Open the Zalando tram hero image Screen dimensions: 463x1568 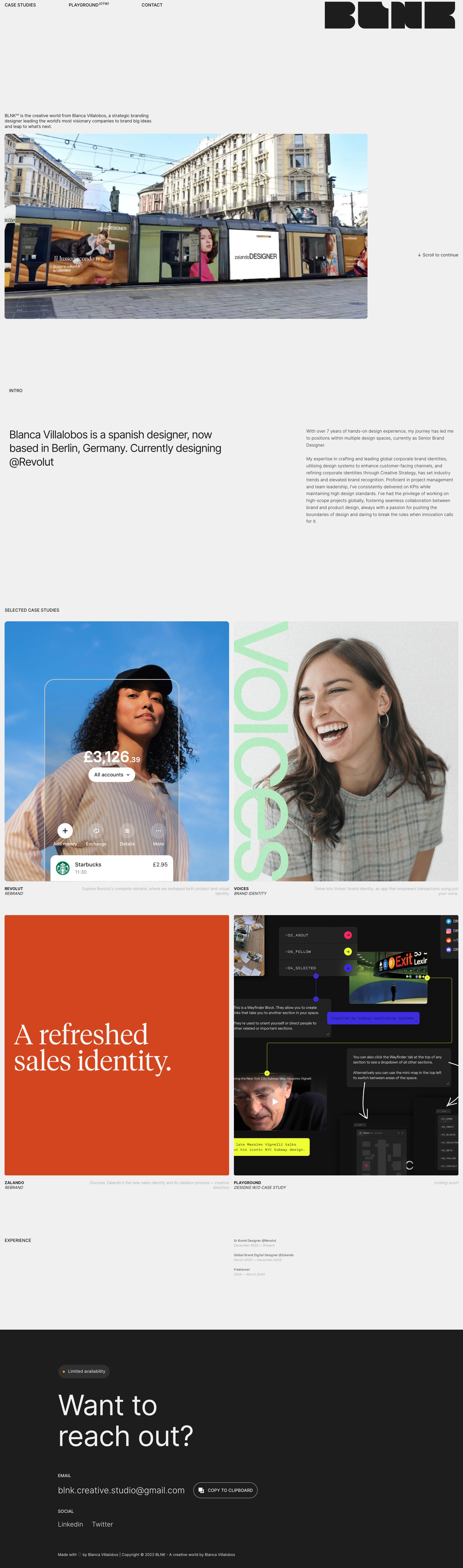[186, 227]
